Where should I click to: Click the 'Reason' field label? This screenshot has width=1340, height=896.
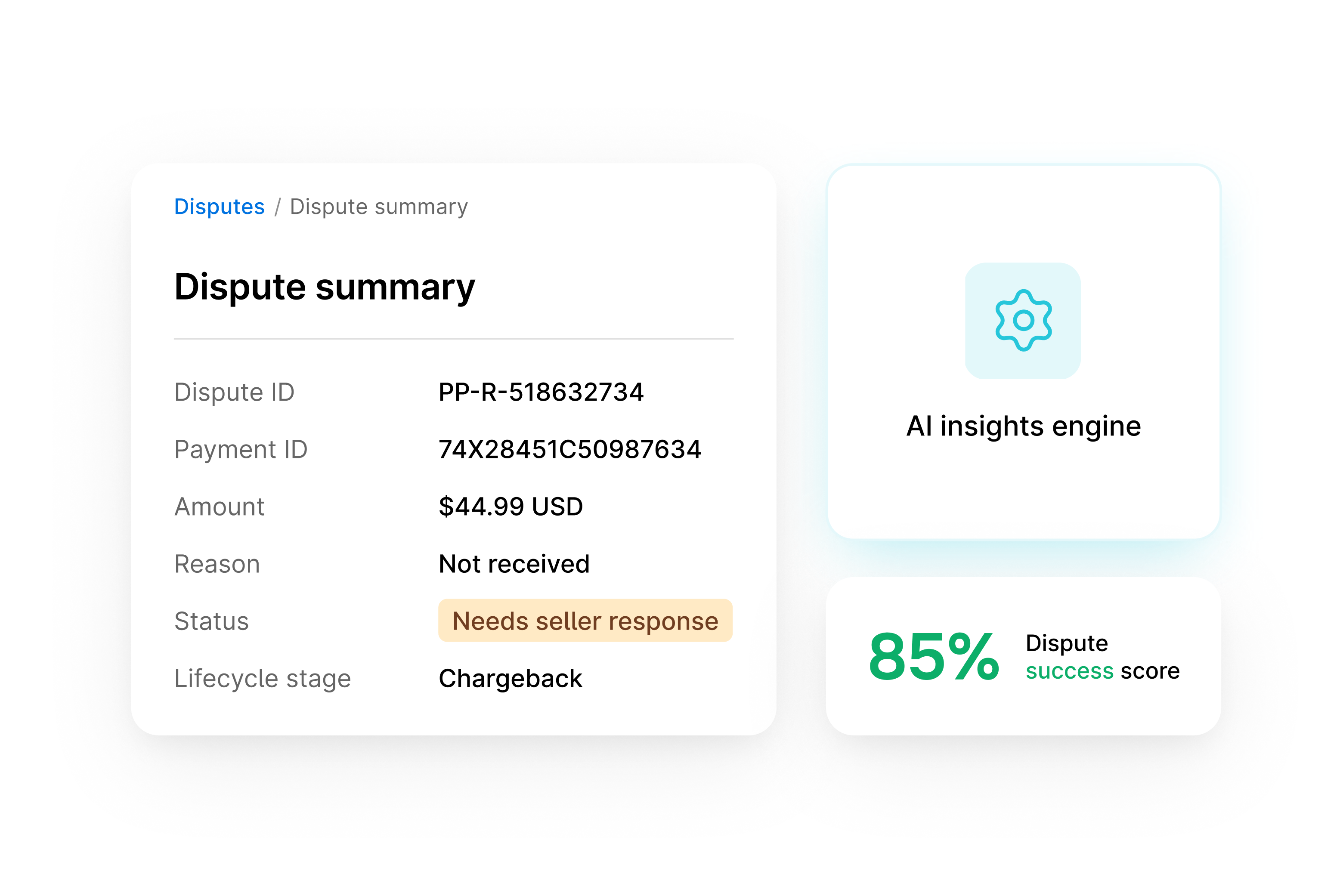point(217,563)
